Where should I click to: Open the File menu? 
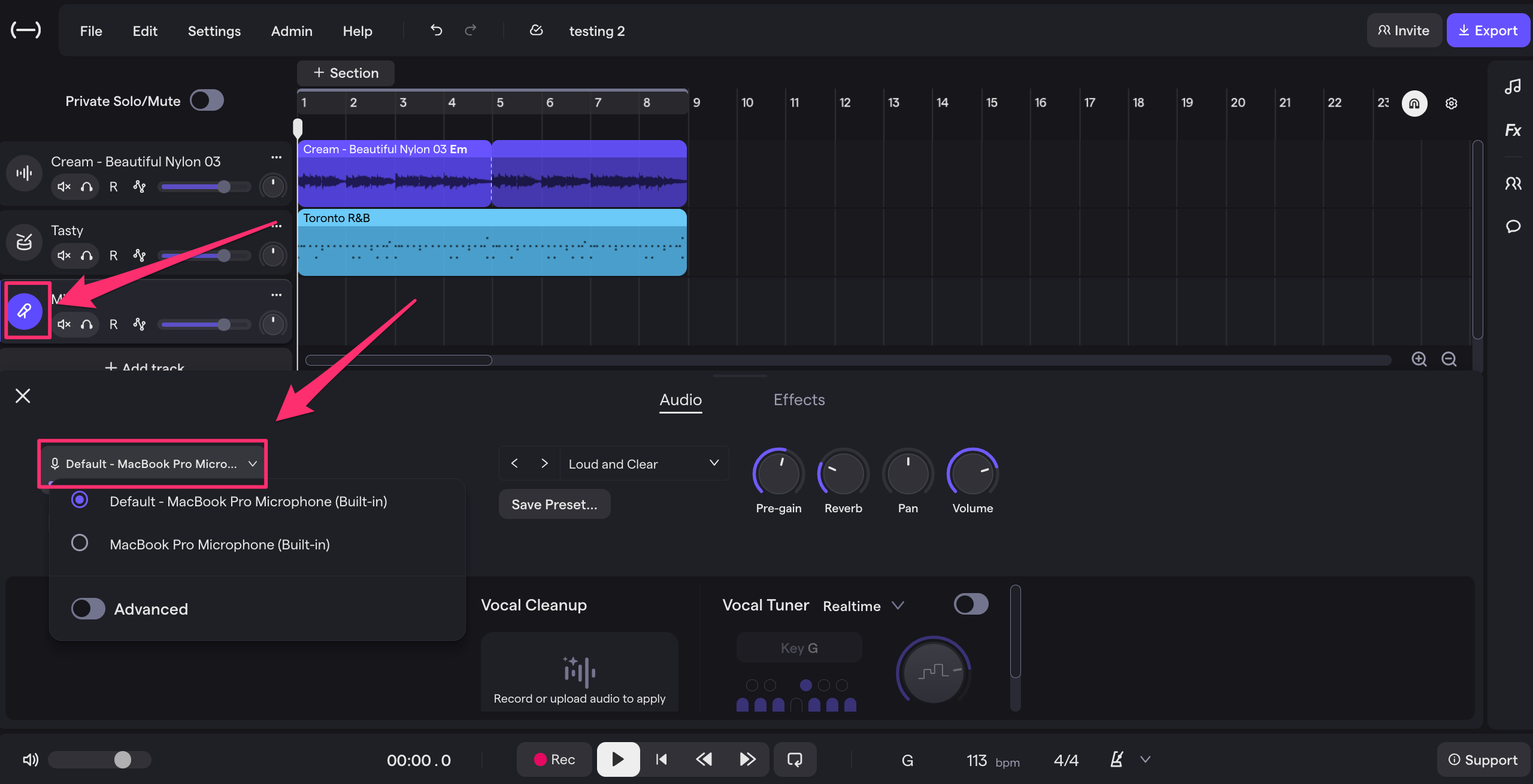tap(91, 31)
